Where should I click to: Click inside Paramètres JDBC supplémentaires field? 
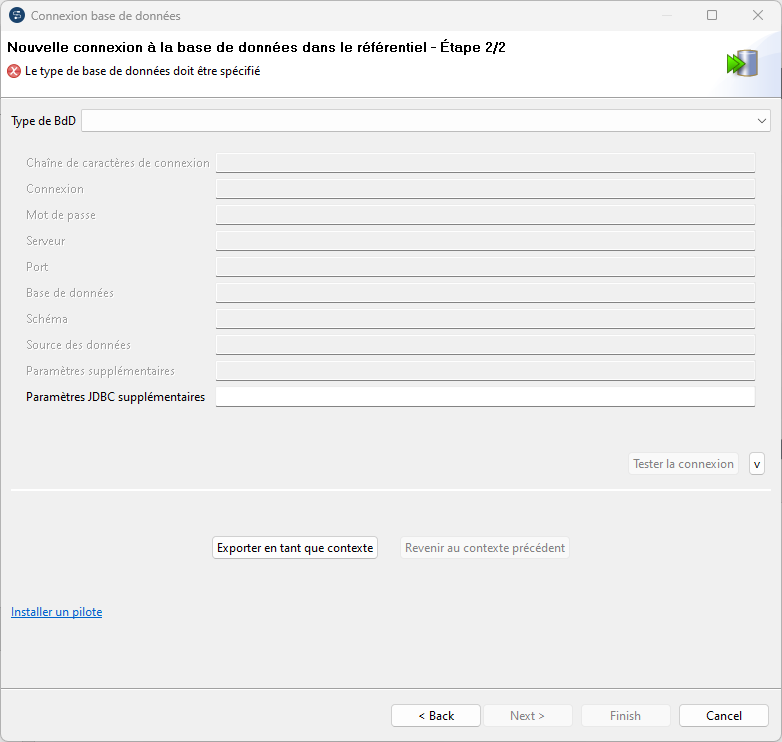pos(485,397)
